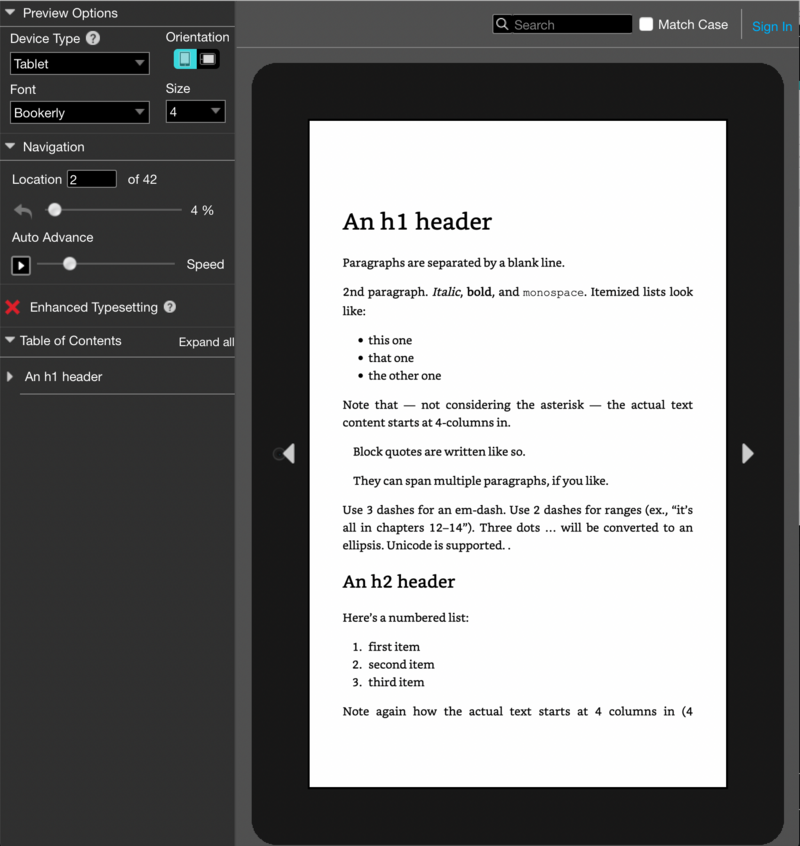Open Device Type help icon

pyautogui.click(x=93, y=38)
